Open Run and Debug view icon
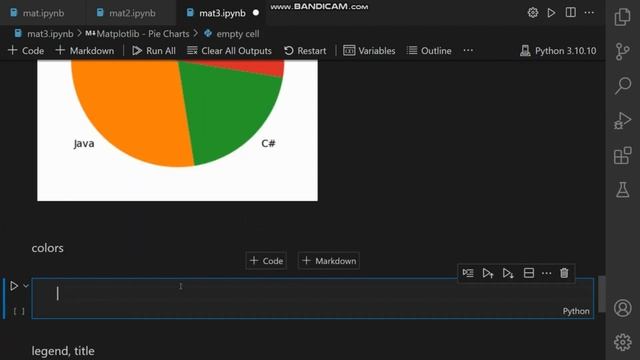Image resolution: width=640 pixels, height=360 pixels. point(622,120)
